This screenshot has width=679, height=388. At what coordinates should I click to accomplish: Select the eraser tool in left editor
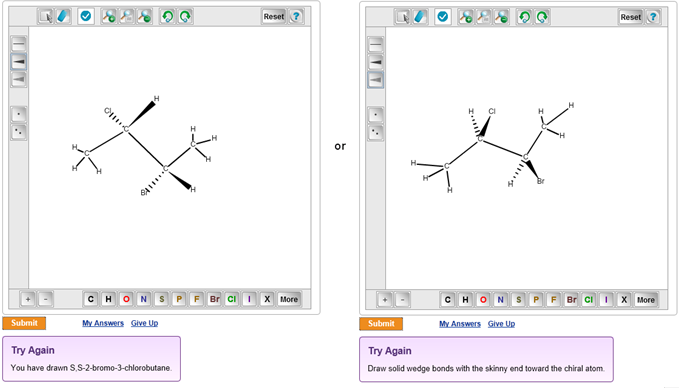[x=63, y=16]
